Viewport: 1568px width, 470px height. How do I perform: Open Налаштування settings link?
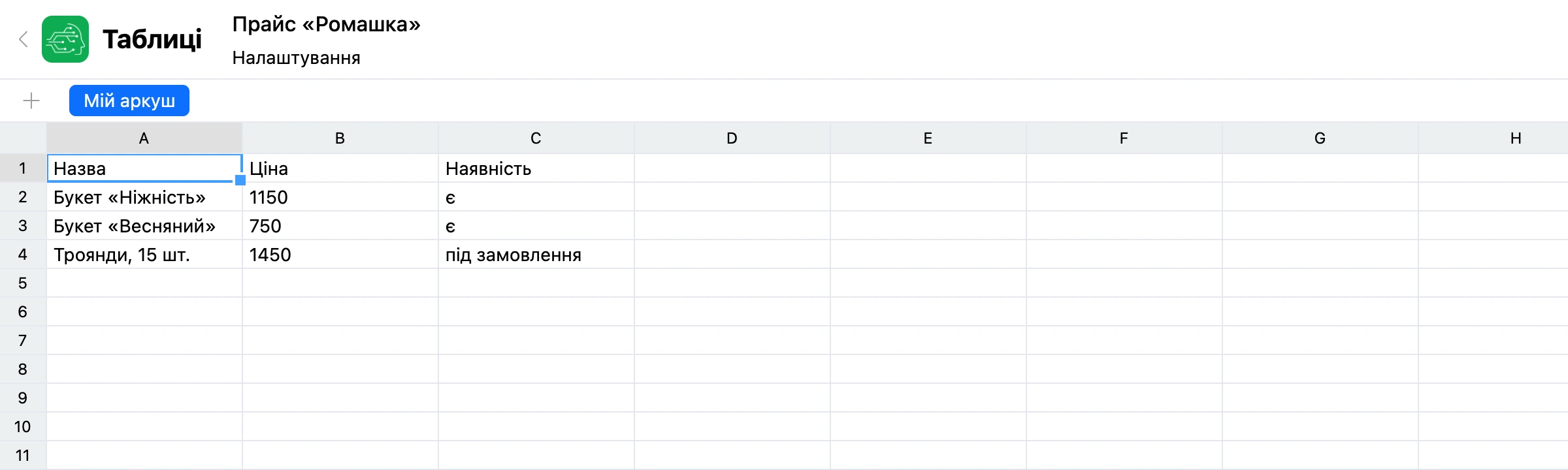pos(296,58)
